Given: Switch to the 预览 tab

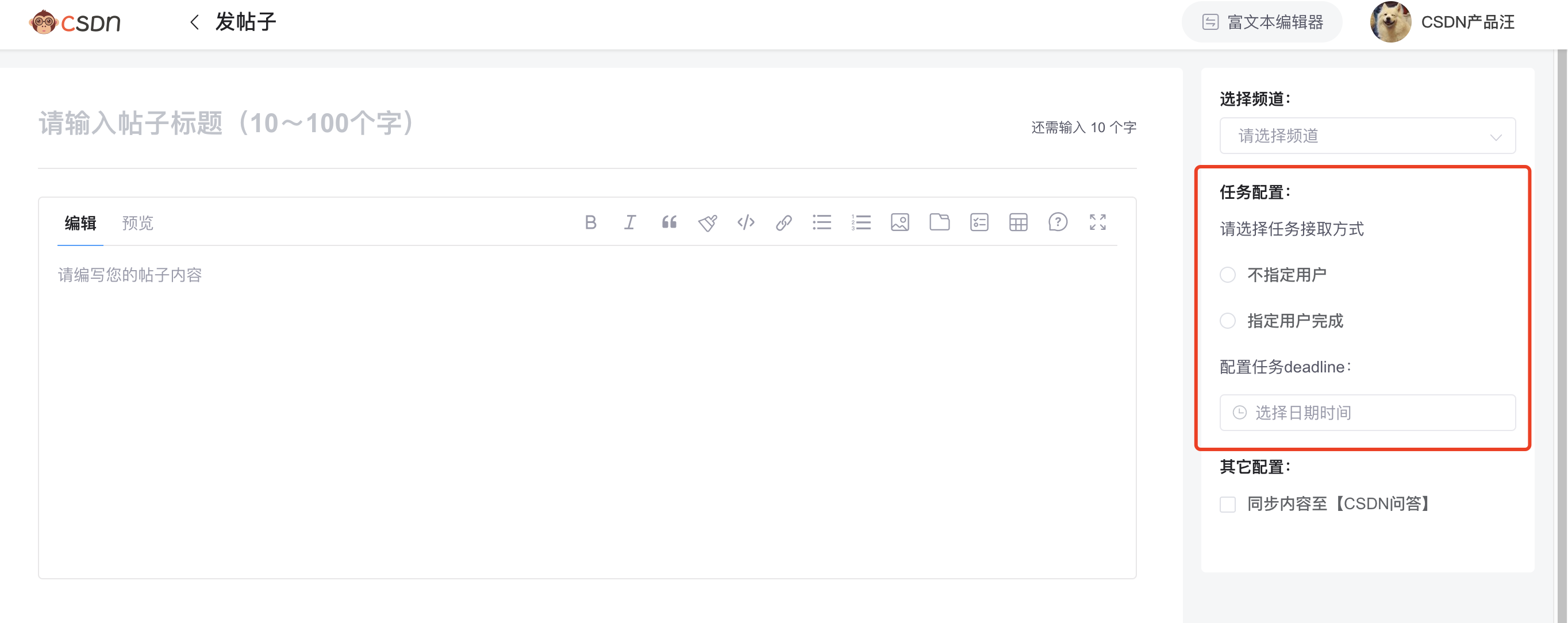Looking at the screenshot, I should tap(137, 224).
